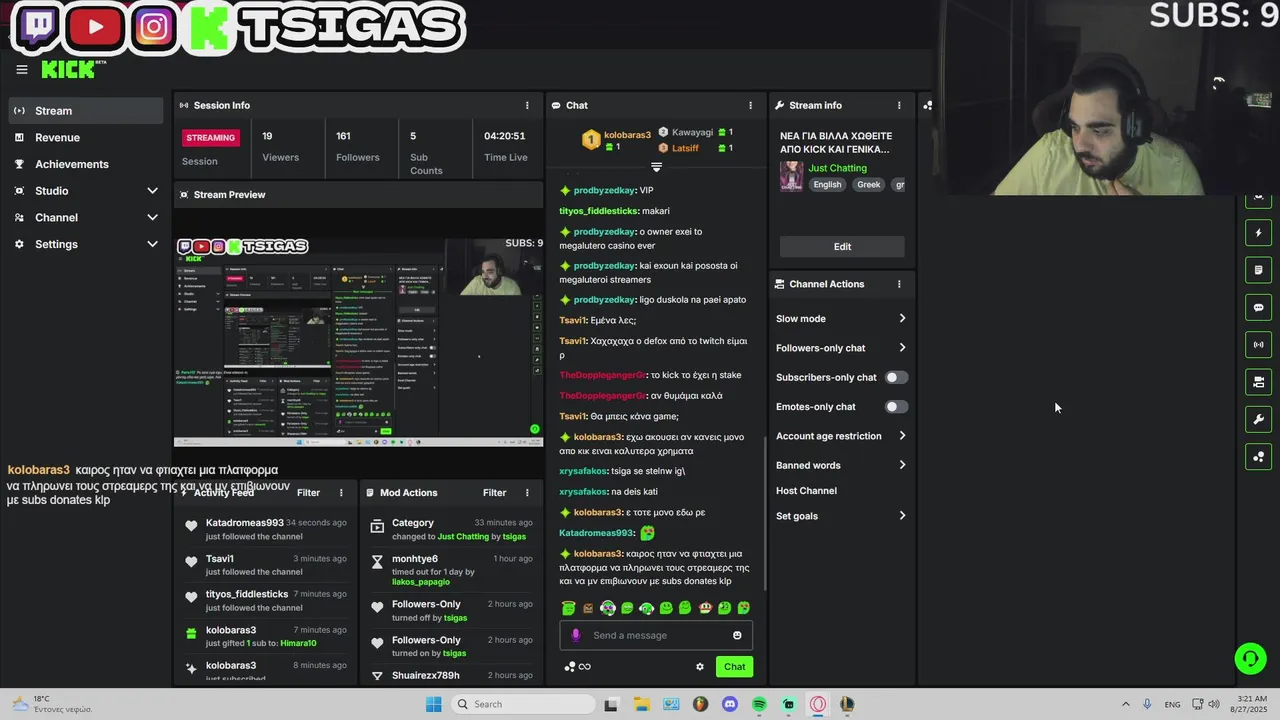
Task: Open Session Info panel options menu
Action: tap(527, 105)
